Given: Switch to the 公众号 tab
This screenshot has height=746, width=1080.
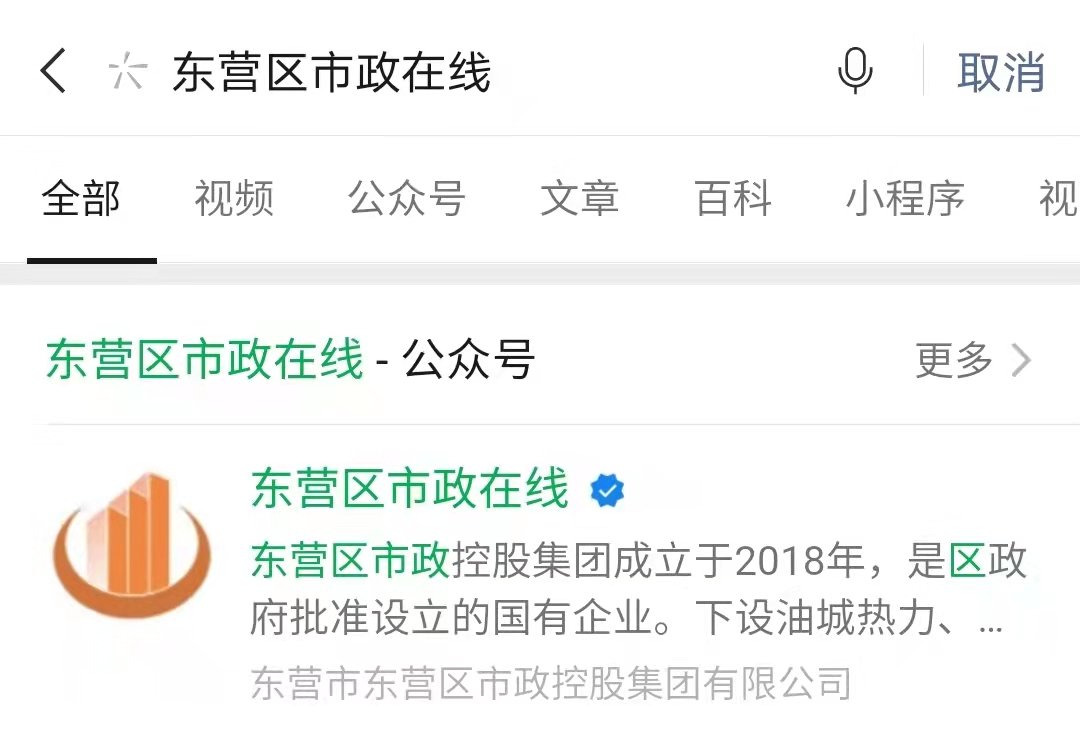Looking at the screenshot, I should coord(407,198).
